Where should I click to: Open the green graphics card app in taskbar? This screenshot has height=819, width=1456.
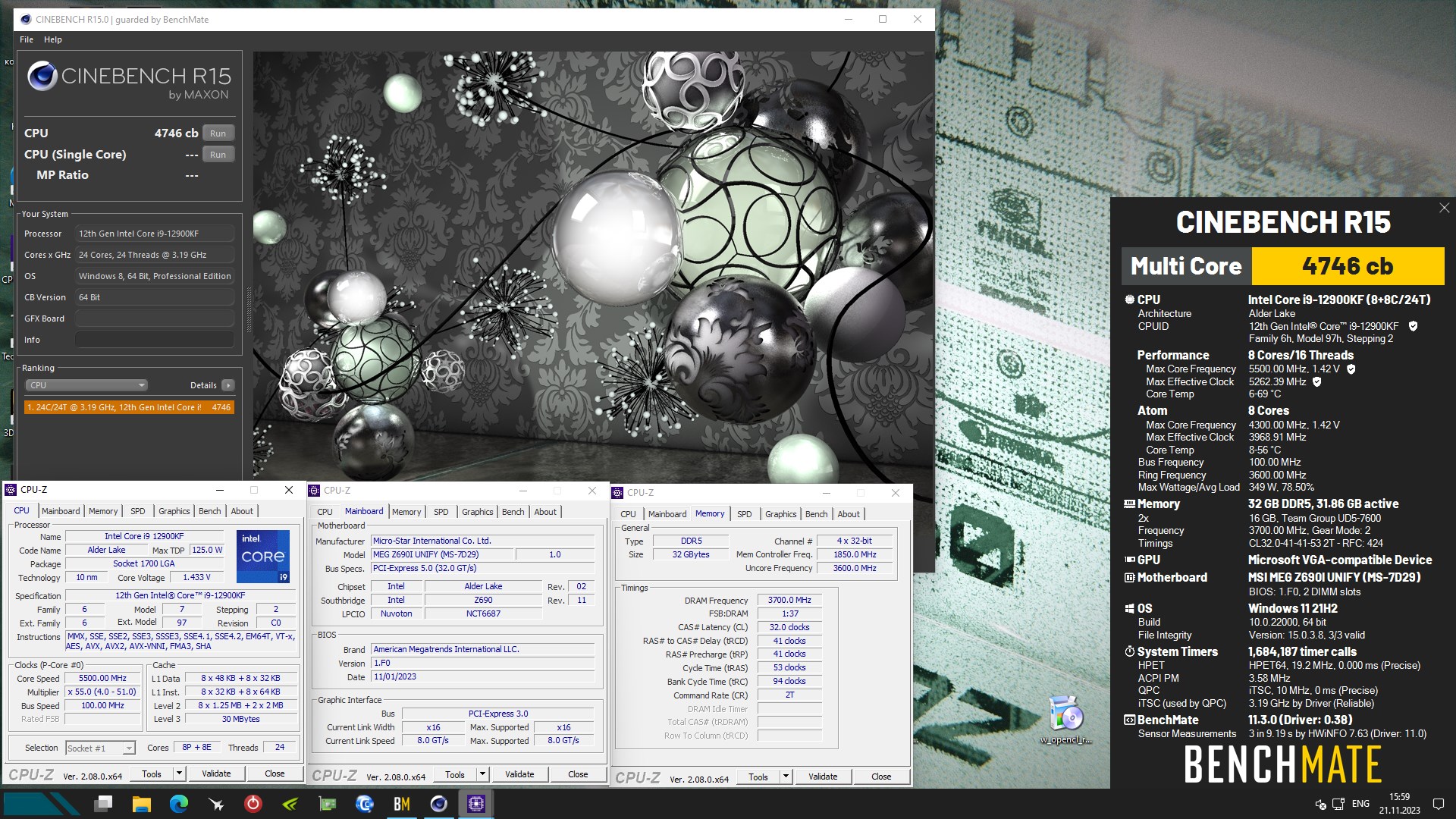[328, 803]
